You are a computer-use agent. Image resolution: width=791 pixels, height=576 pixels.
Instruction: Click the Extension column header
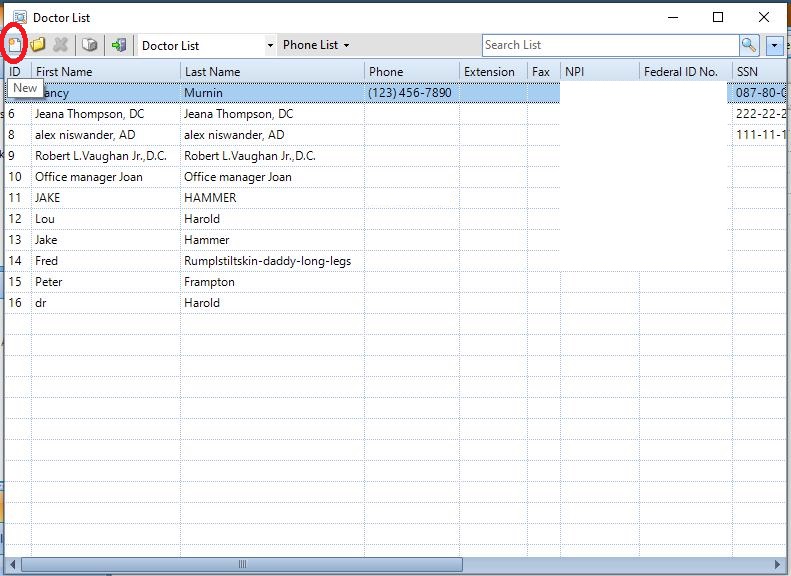pos(493,72)
